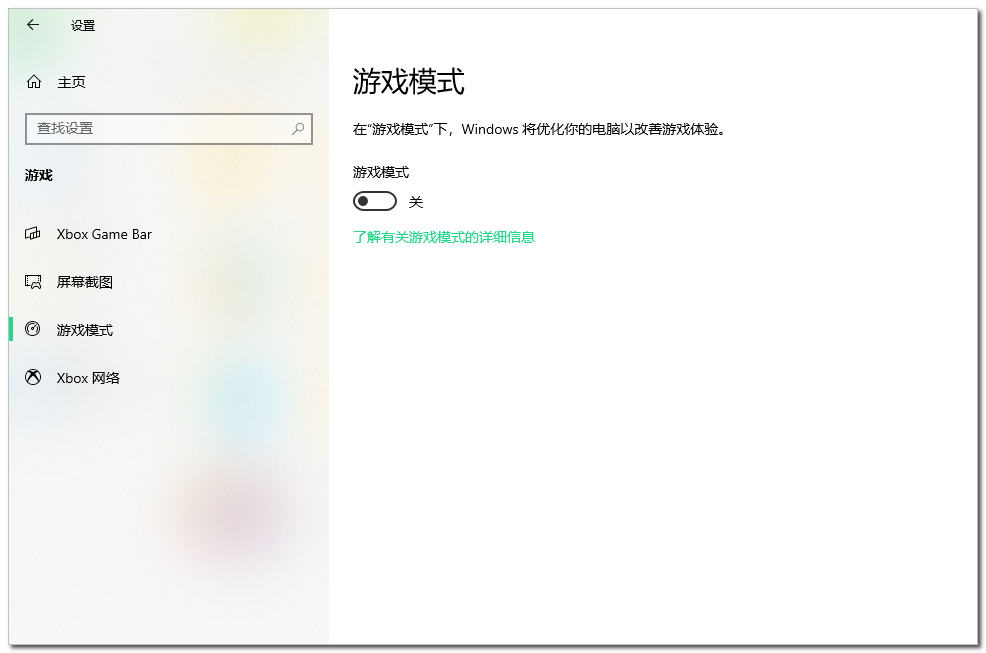Viewport: 986px width, 653px height.
Task: Click the 设置 window title text
Action: pos(83,26)
